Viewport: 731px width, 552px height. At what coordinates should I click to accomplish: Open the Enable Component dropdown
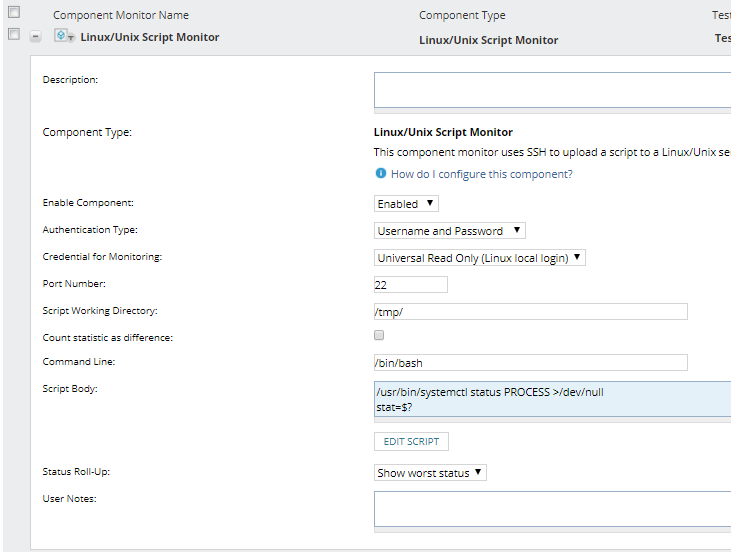point(406,204)
